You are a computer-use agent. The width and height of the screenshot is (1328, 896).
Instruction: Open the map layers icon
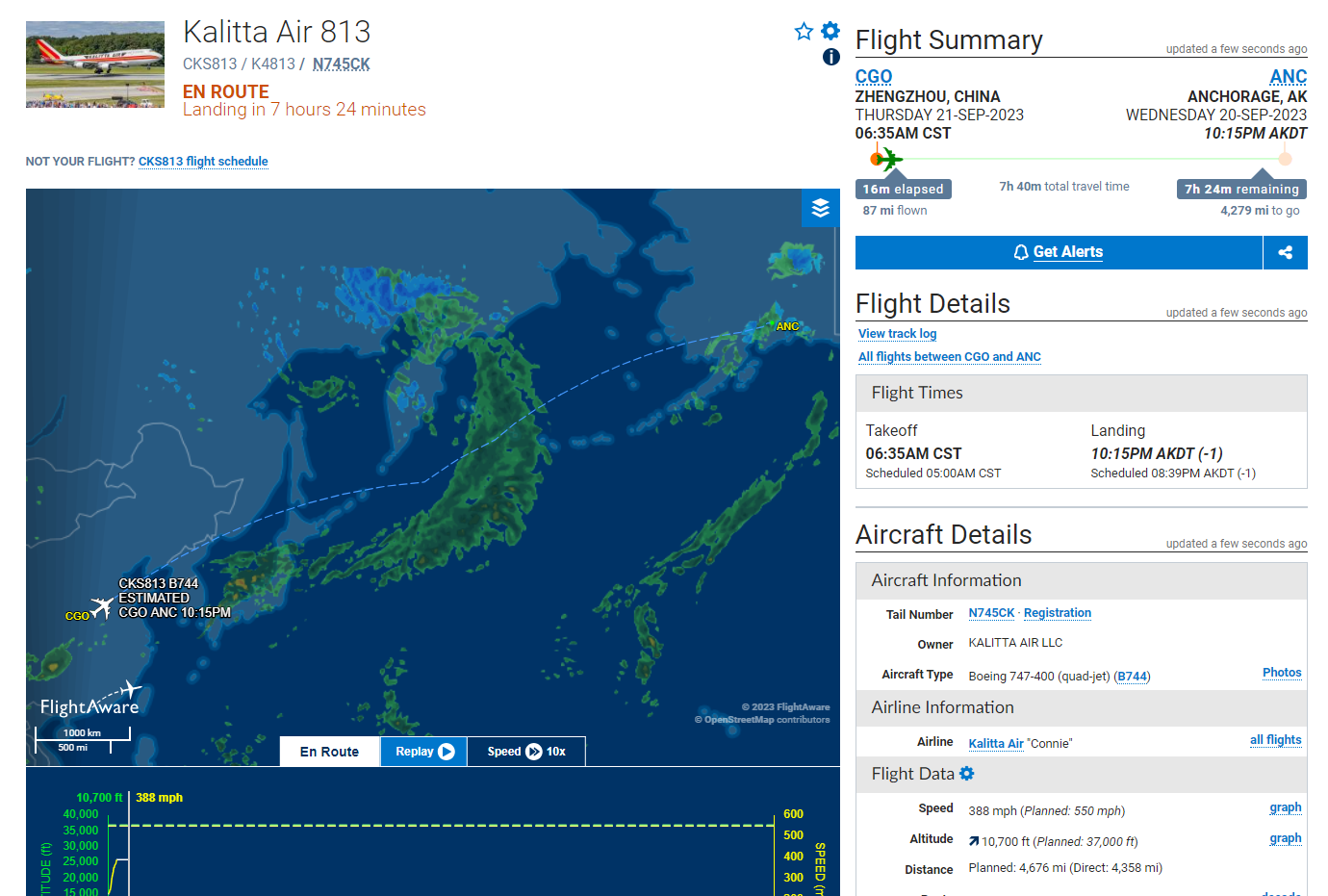point(821,208)
